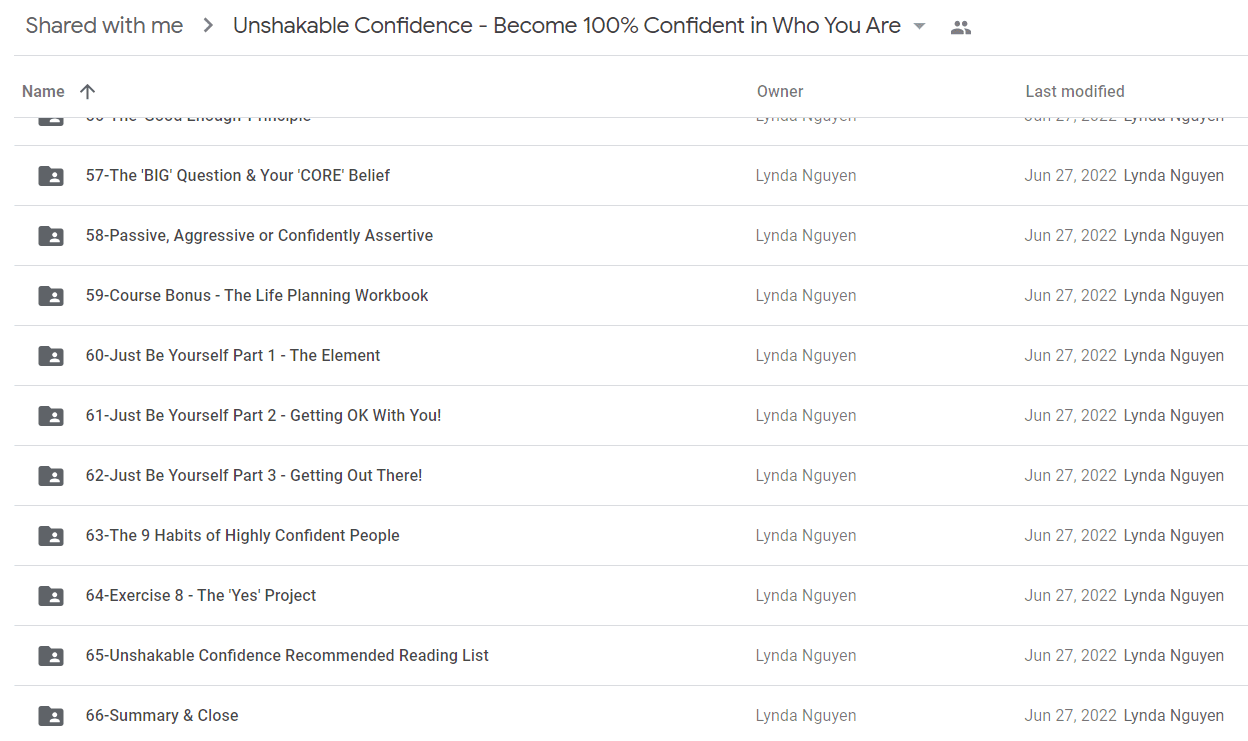Click shared folder icon for 58-Passive, Aggressive
The height and width of the screenshot is (741, 1248).
pos(51,236)
